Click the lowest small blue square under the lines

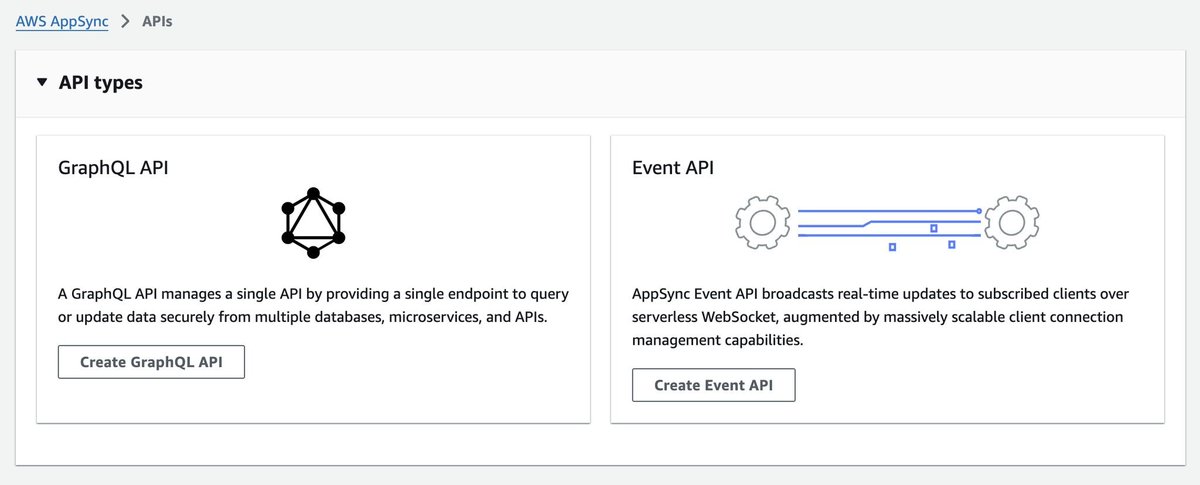click(892, 246)
